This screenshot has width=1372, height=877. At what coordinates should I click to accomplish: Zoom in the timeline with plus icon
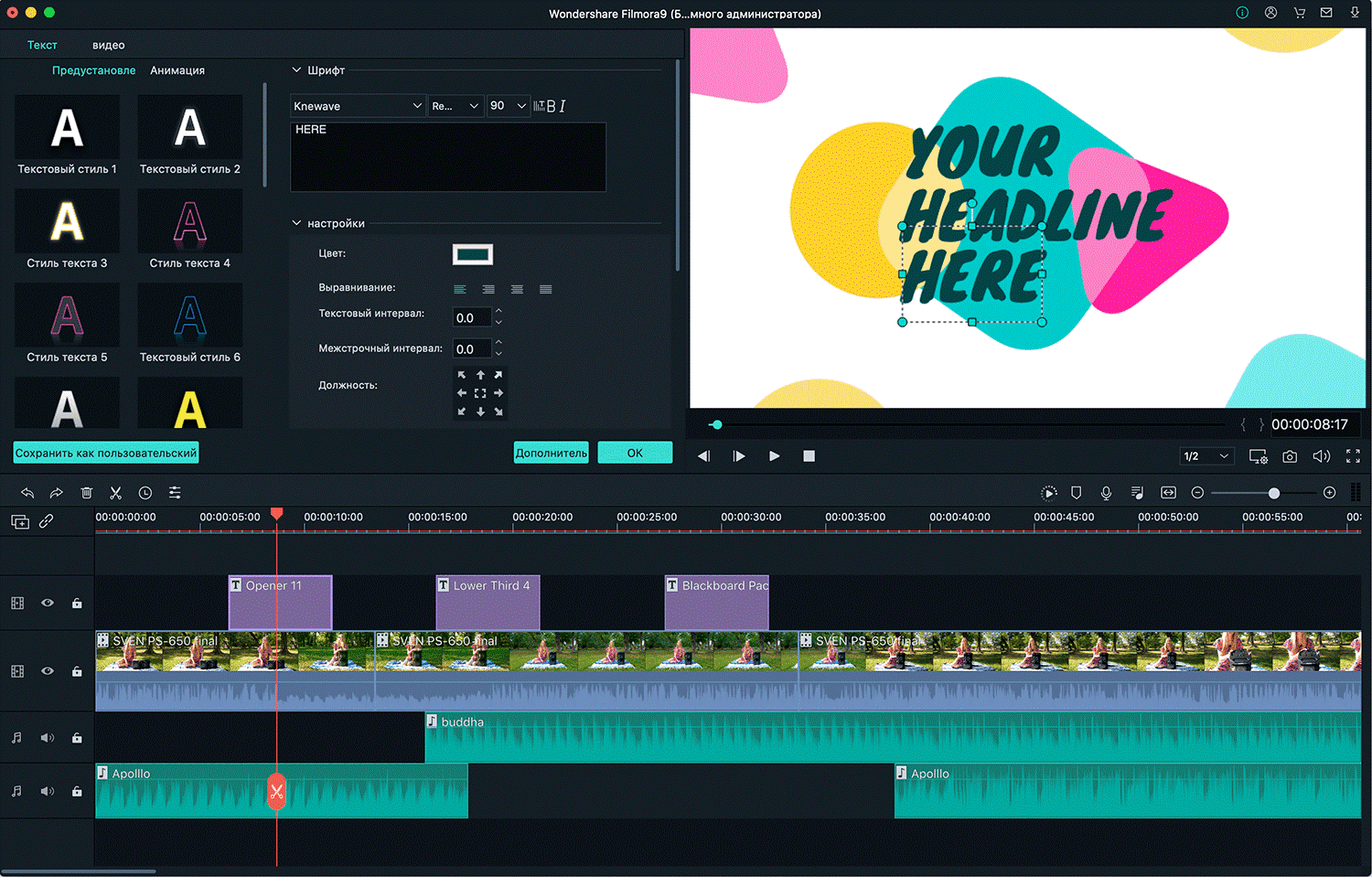[x=1330, y=493]
